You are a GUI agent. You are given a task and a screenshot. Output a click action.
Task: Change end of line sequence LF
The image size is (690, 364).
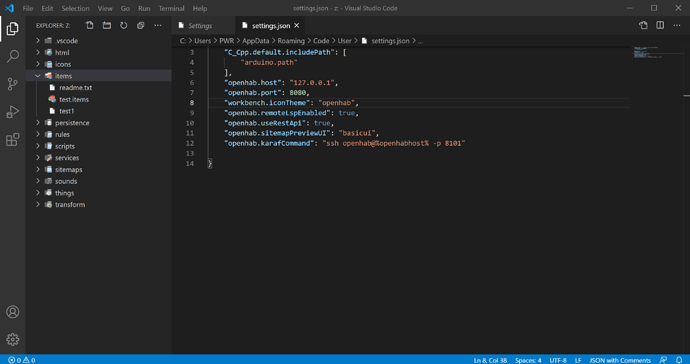click(578, 360)
